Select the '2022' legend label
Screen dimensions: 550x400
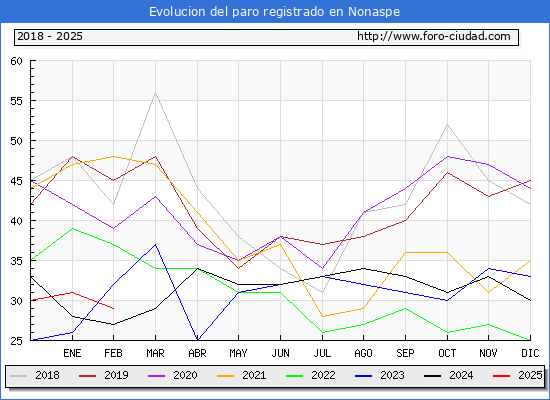[x=323, y=375]
